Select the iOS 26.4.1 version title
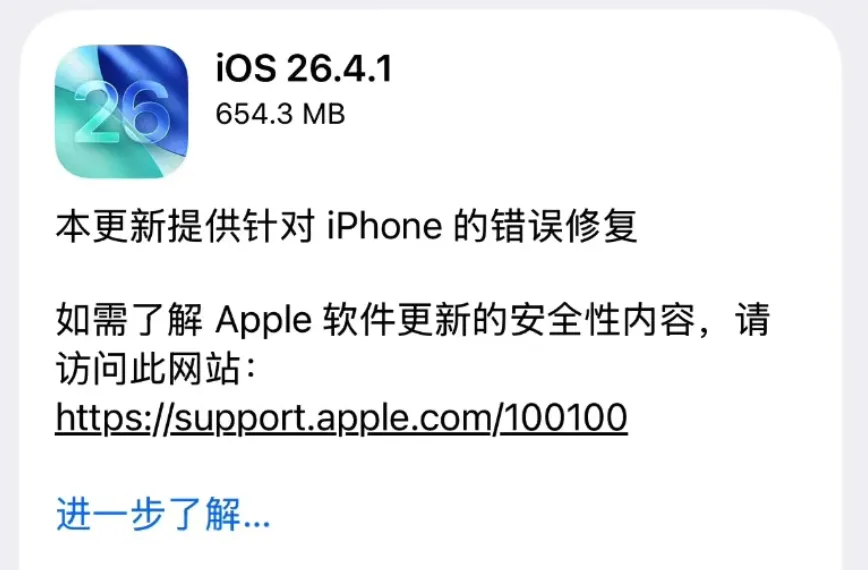The width and height of the screenshot is (868, 570). click(304, 69)
